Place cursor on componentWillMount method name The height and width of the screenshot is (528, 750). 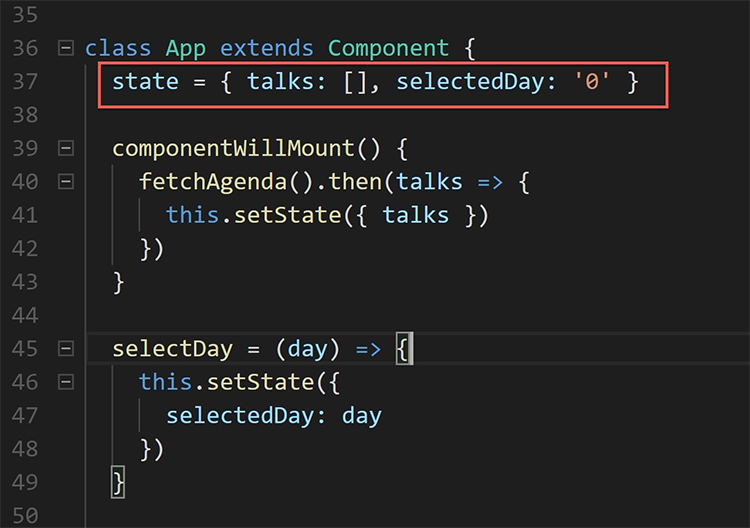click(x=234, y=148)
